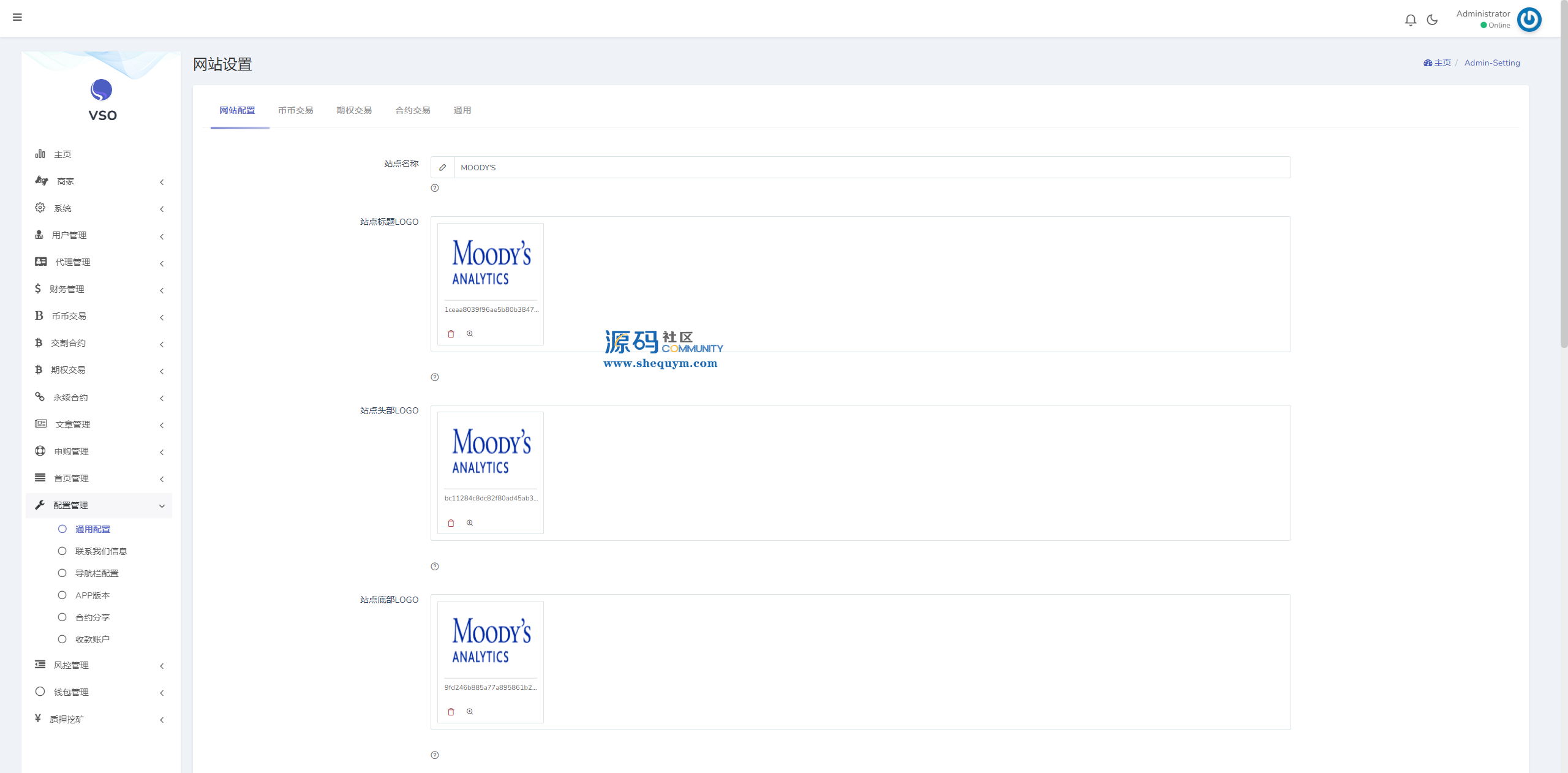The width and height of the screenshot is (1568, 773).
Task: Open the notifications bell
Action: [x=1411, y=20]
